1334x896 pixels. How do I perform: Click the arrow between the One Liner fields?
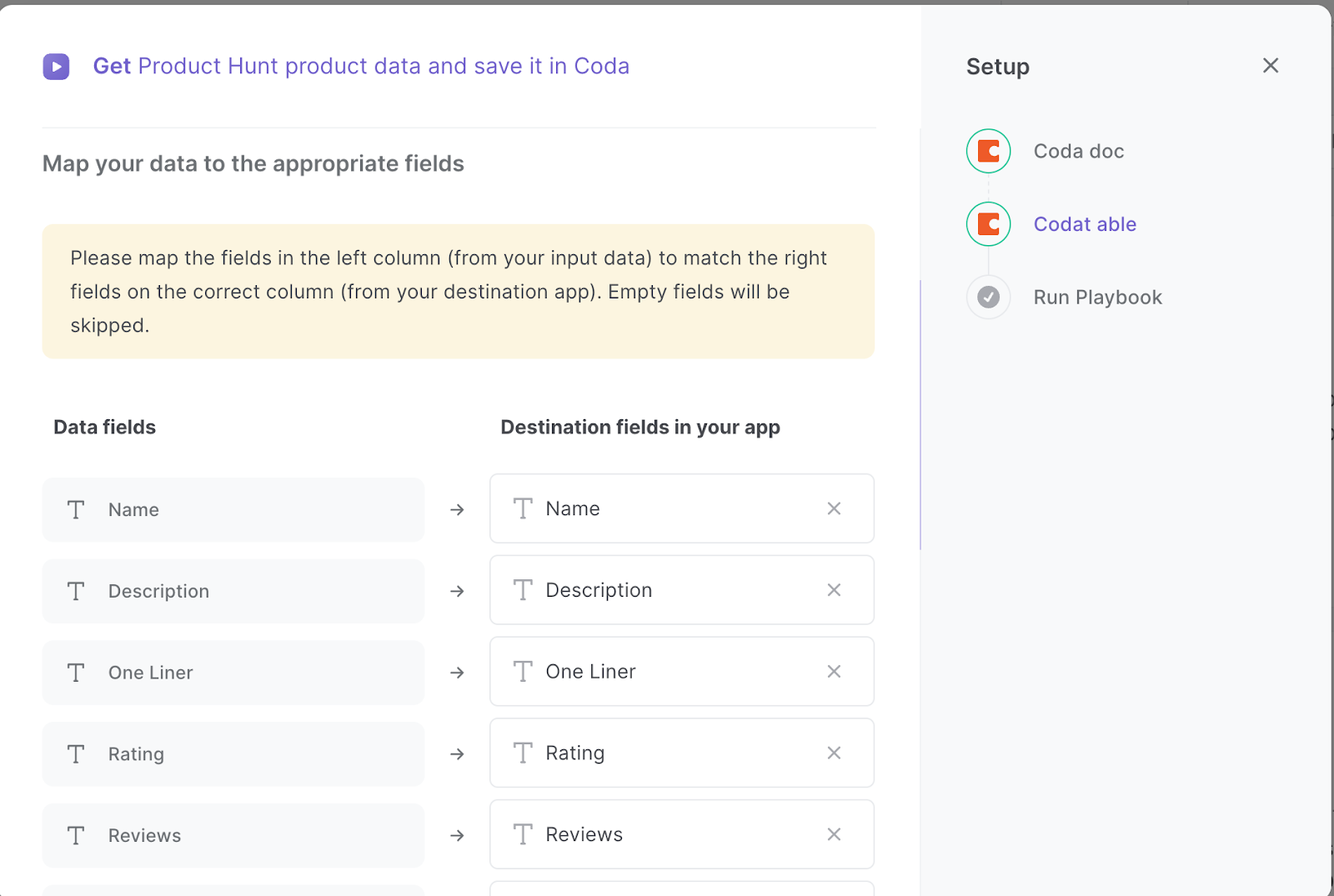pos(457,673)
